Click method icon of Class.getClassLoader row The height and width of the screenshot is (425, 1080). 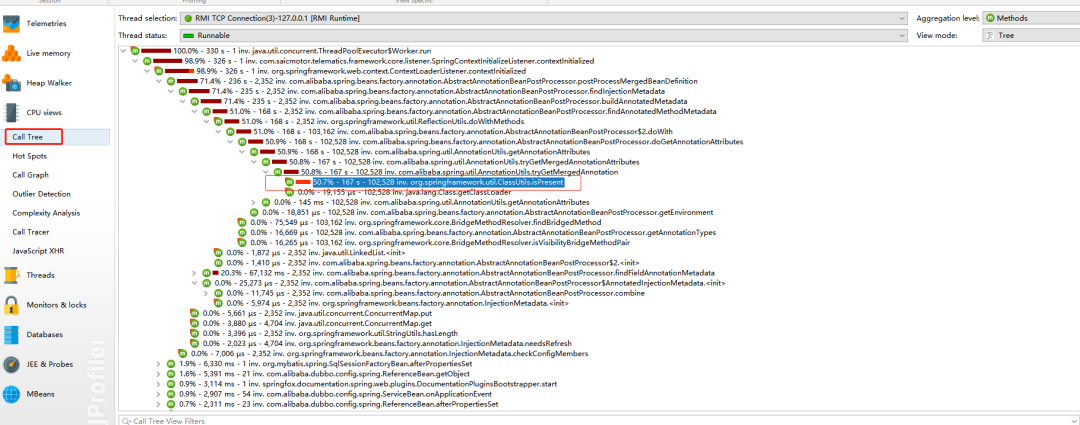289,192
